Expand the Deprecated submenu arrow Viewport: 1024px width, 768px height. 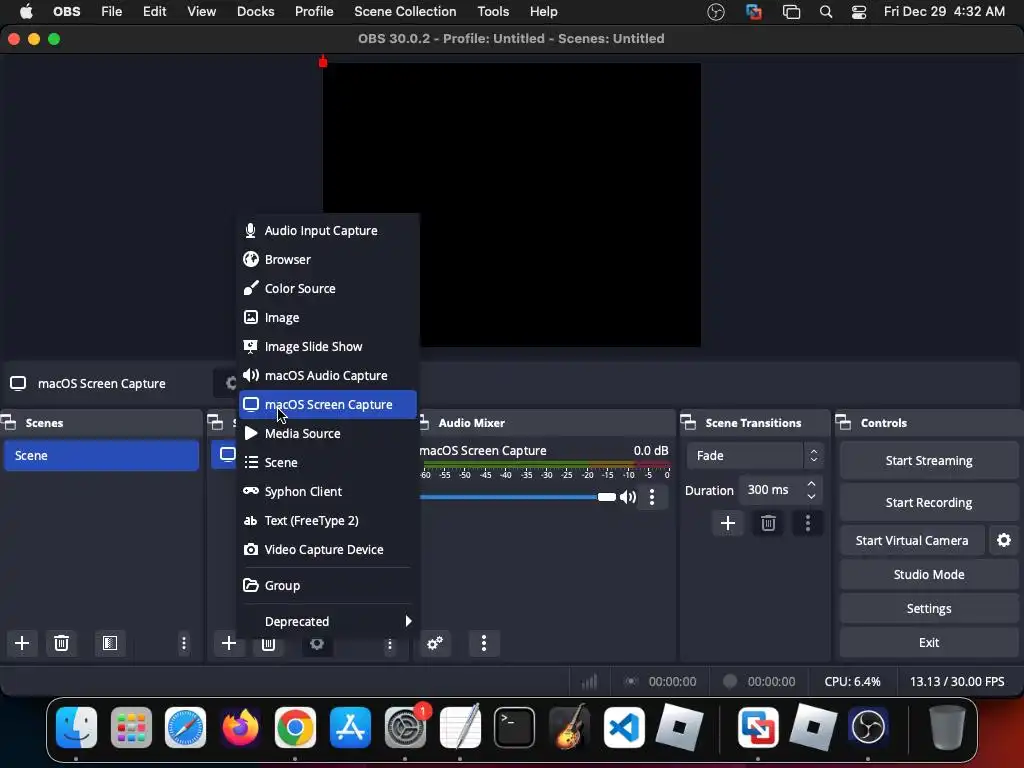(x=408, y=621)
